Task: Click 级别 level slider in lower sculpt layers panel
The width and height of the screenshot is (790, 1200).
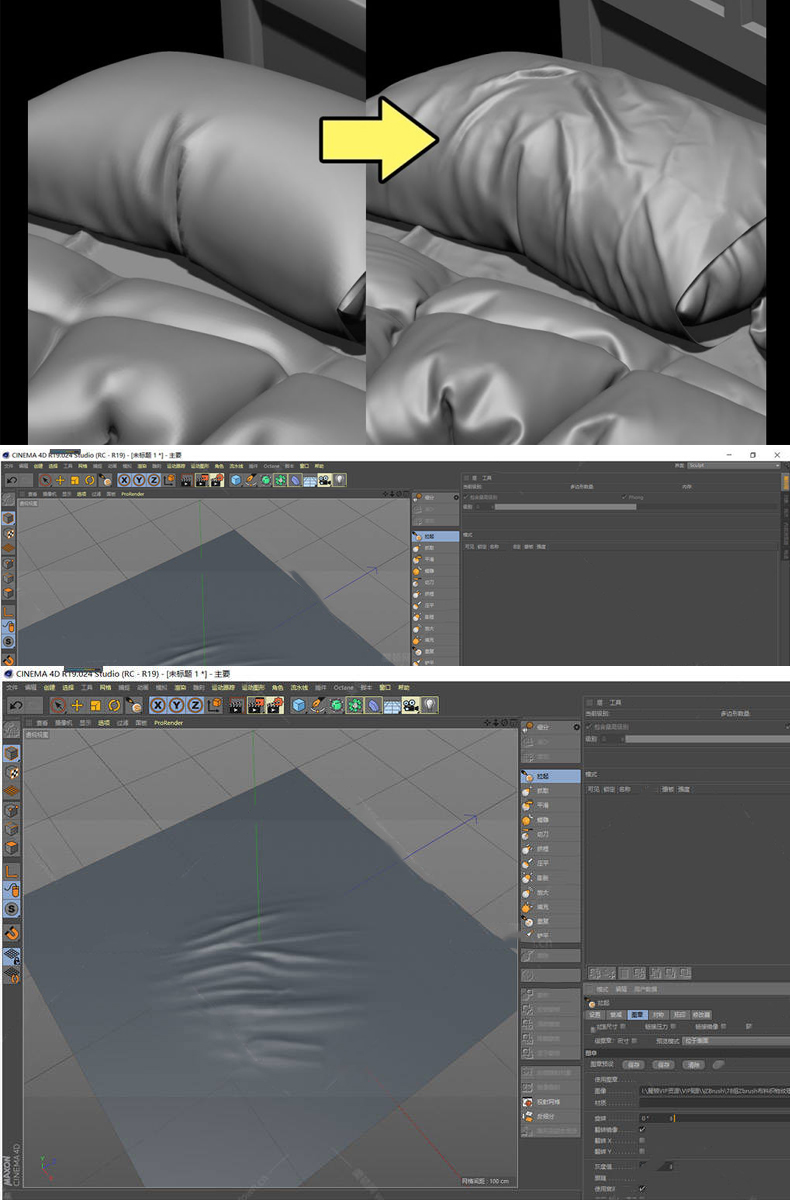Action: 708,739
